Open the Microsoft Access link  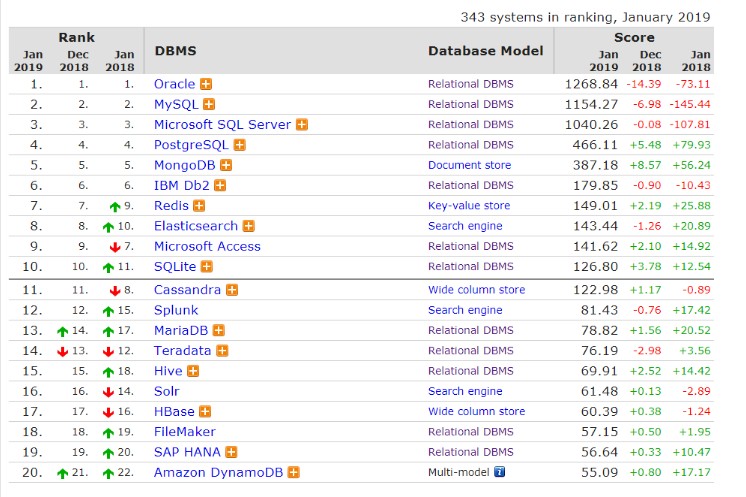pos(206,246)
